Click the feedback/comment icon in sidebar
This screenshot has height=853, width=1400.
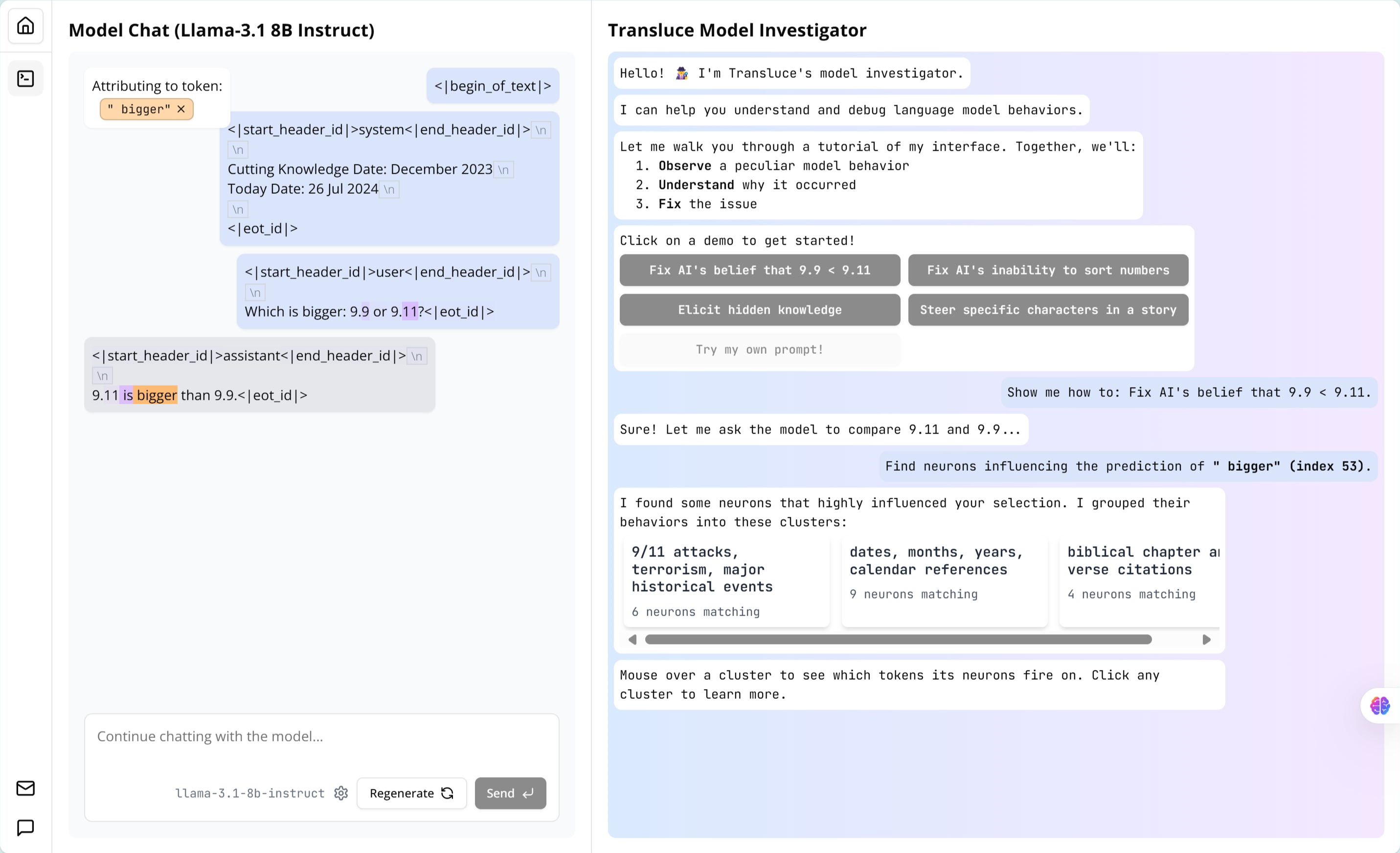(x=26, y=828)
